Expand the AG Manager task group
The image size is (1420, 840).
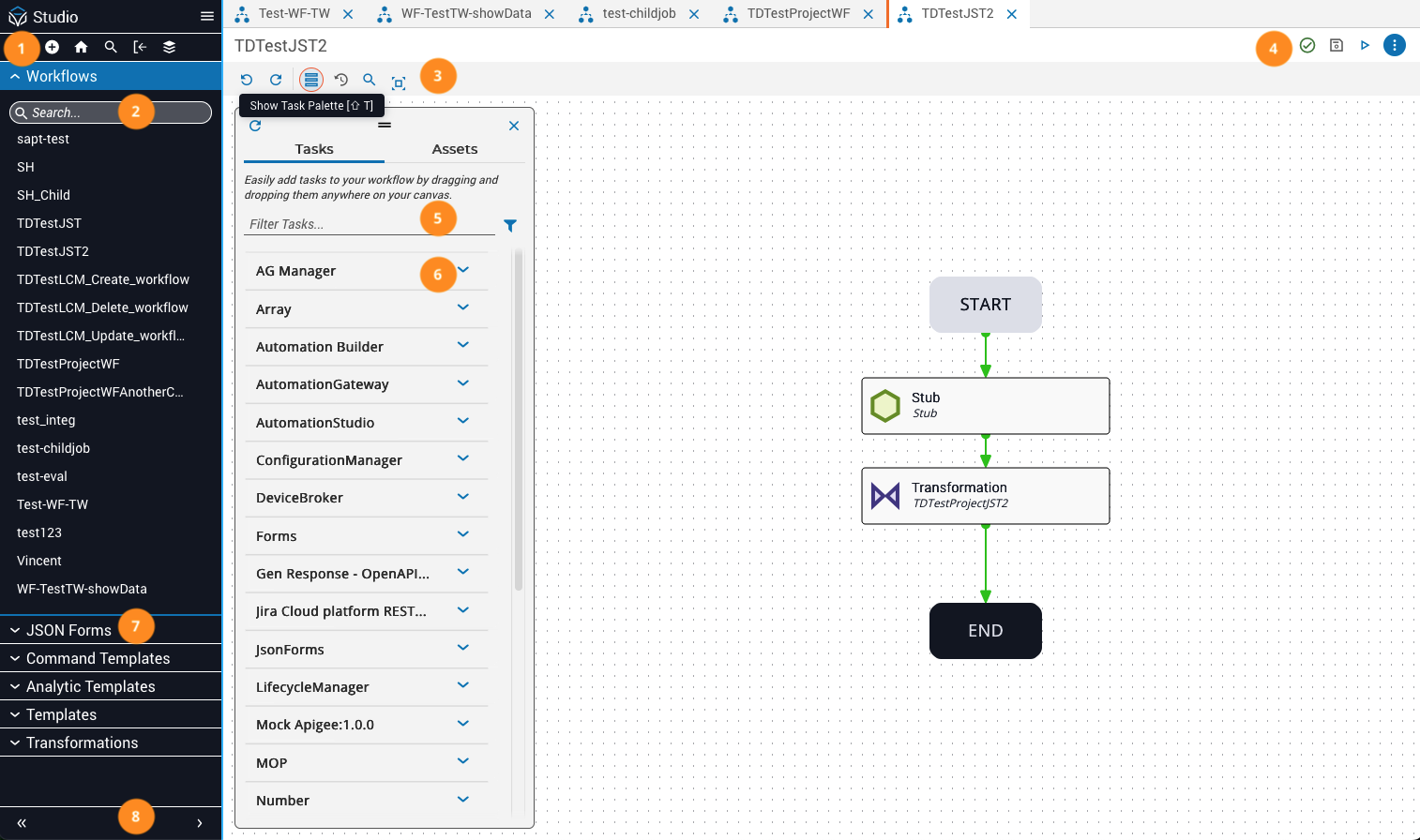462,270
